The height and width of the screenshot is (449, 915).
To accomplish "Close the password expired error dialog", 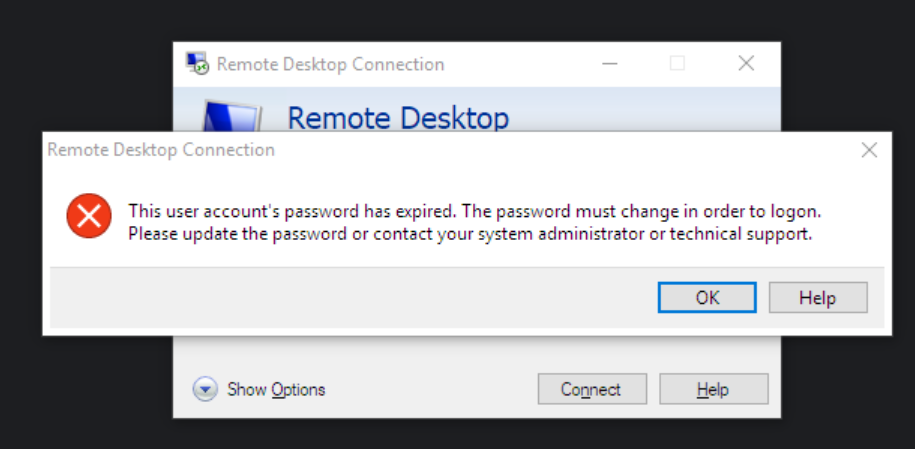I will pyautogui.click(x=869, y=150).
